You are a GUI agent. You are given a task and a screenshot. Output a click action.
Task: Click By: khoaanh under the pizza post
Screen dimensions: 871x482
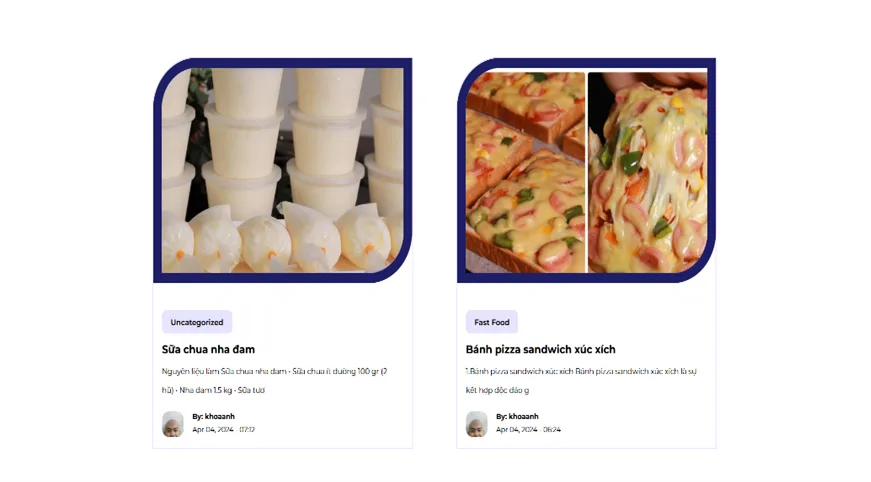517,416
